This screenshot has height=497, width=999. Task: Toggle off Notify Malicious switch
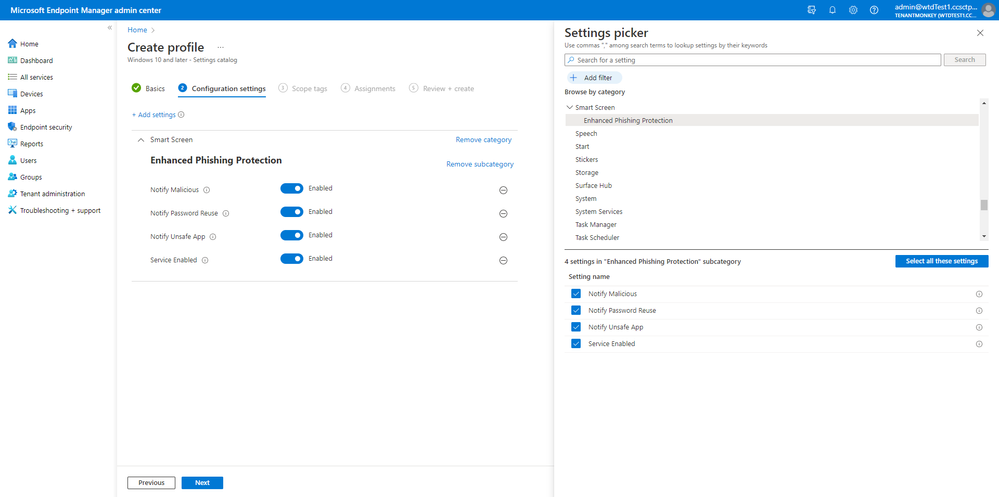pos(291,188)
